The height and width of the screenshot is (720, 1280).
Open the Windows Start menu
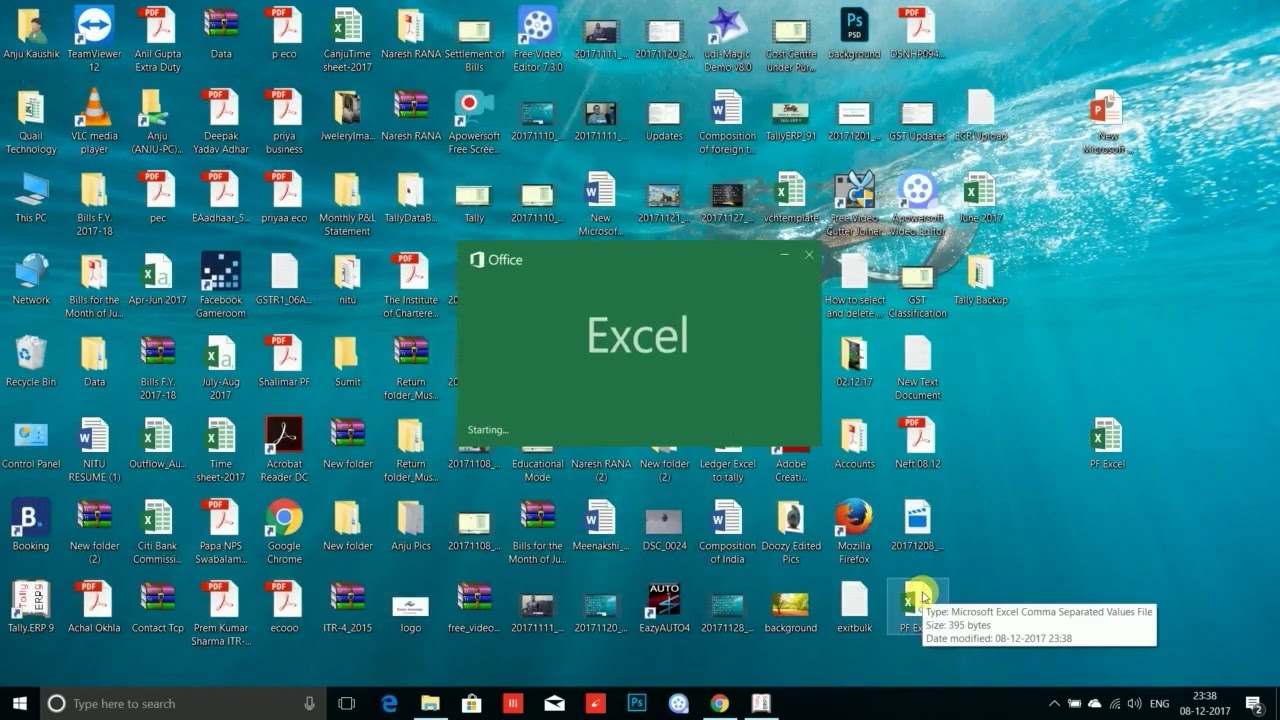pyautogui.click(x=19, y=704)
